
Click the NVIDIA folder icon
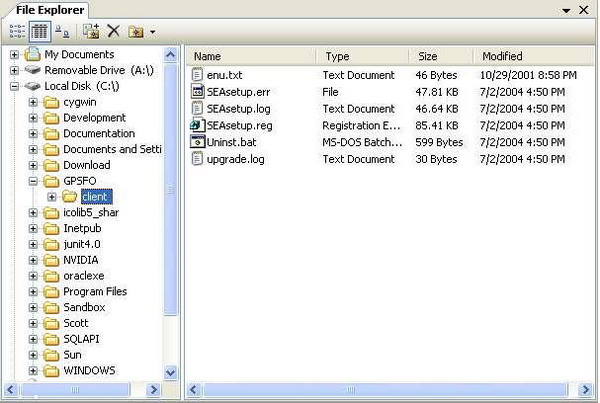click(x=51, y=260)
